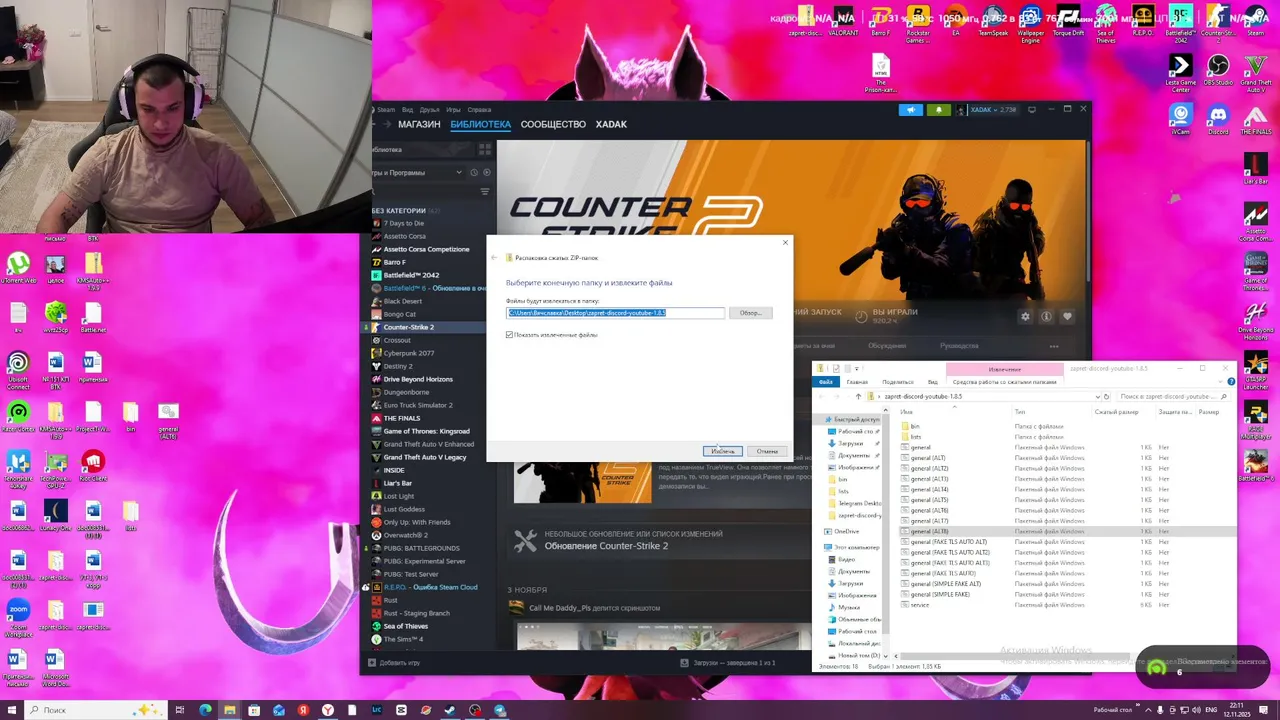This screenshot has height=720, width=1280.
Task: Open XADAK profile tab in Steam
Action: coord(611,125)
